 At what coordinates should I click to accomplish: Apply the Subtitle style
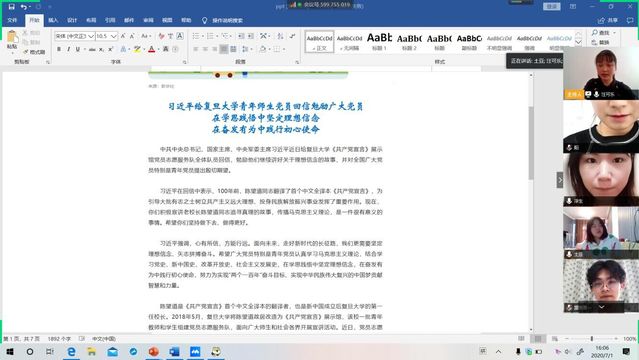click(x=469, y=42)
